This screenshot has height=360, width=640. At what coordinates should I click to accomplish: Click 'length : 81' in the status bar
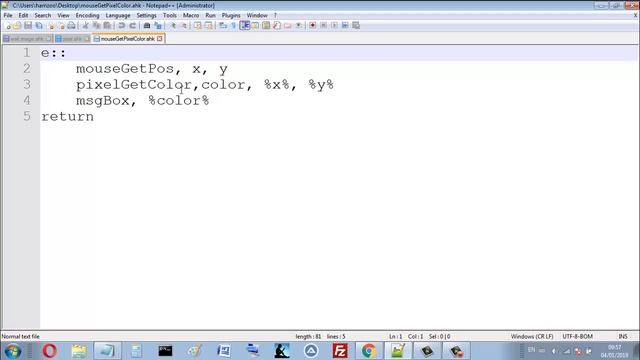(308, 336)
